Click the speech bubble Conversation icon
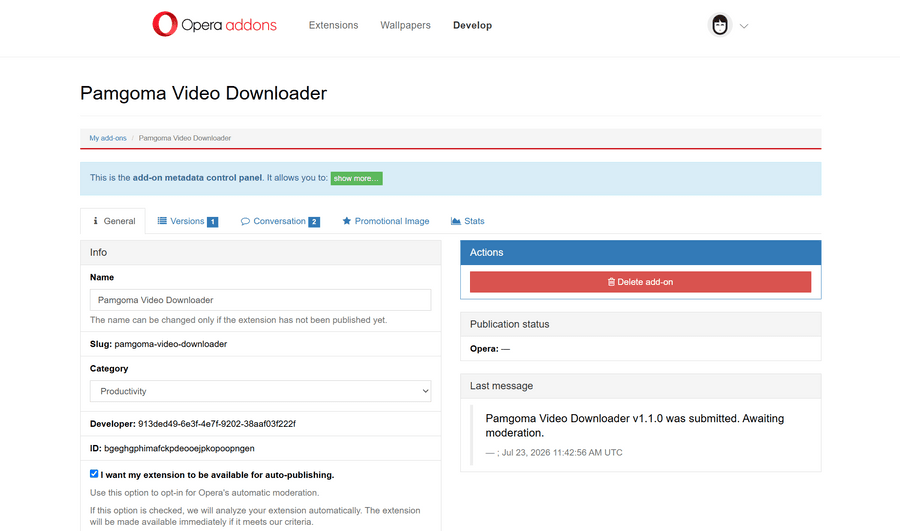Screen dimensions: 900x531 click(245, 221)
